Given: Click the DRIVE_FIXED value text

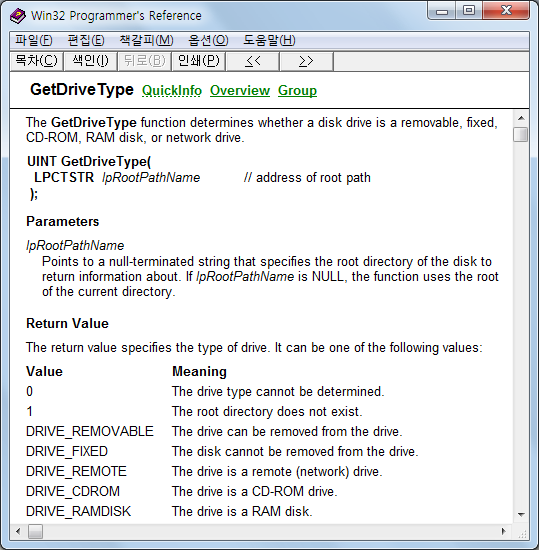Looking at the screenshot, I should (x=67, y=451).
